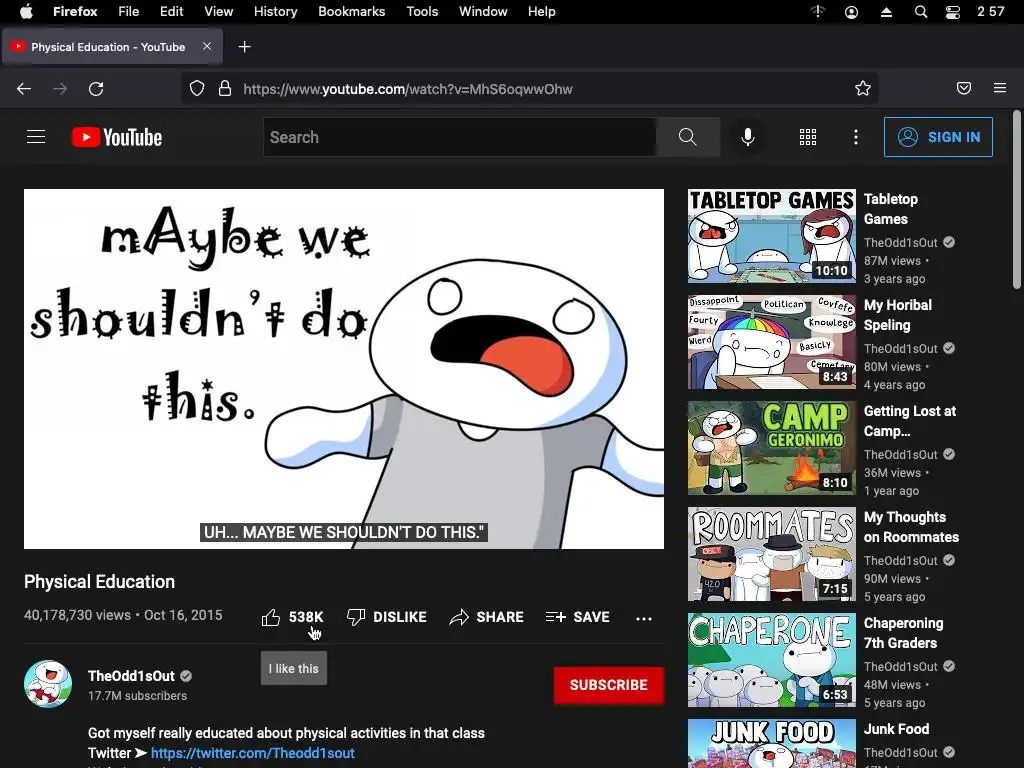Image resolution: width=1024 pixels, height=768 pixels.
Task: Open the Help menu
Action: [541, 12]
